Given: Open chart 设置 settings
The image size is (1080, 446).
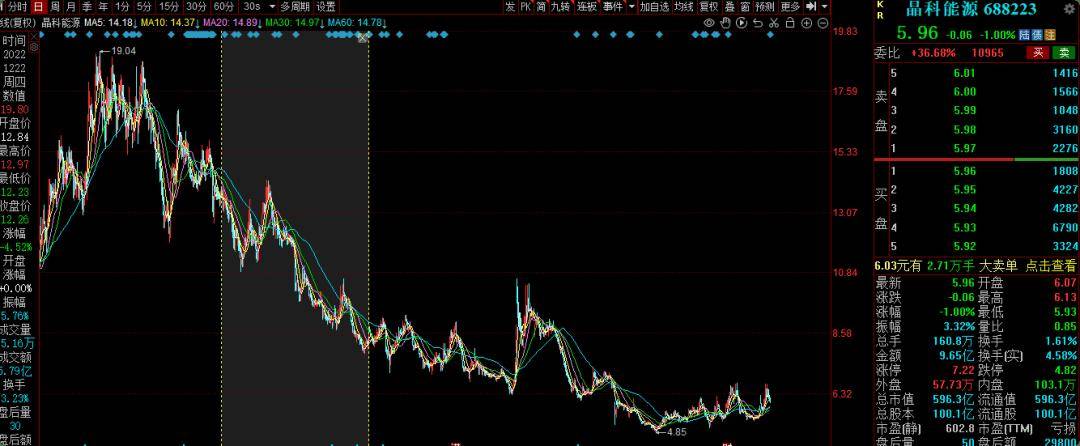Looking at the screenshot, I should tap(326, 7).
